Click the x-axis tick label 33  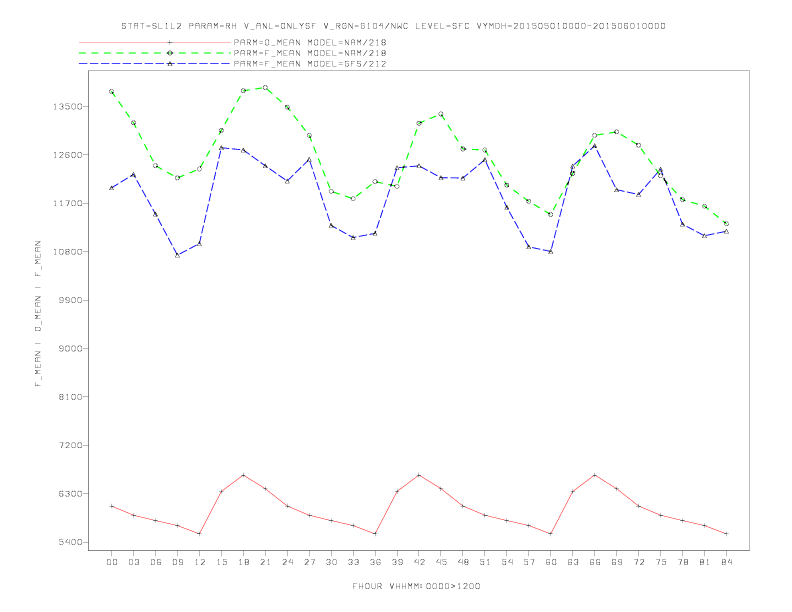point(353,562)
